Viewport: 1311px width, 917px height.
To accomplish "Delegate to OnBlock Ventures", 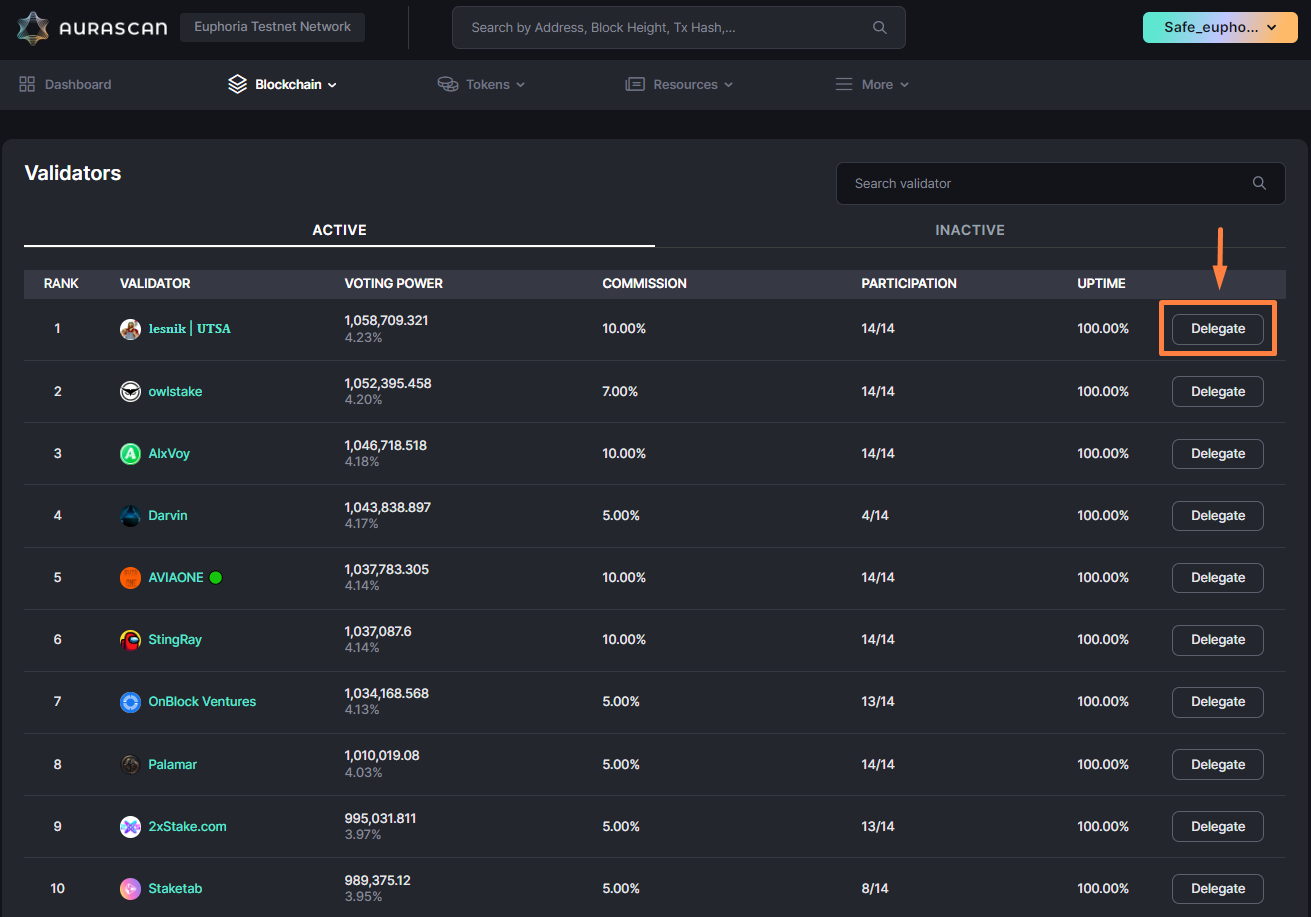I will click(1218, 702).
